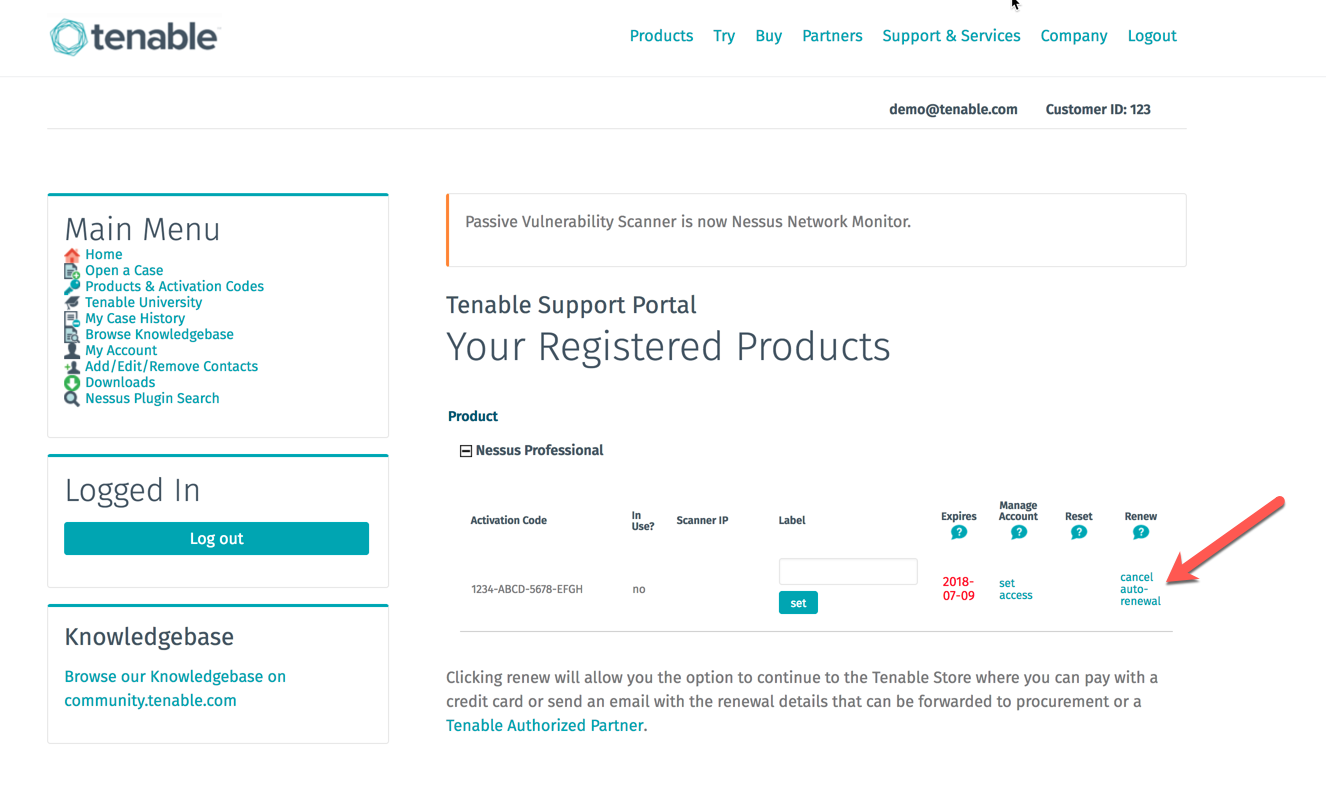Open the Products menu in top navigation
Viewport: 1326px width, 789px height.
(661, 36)
